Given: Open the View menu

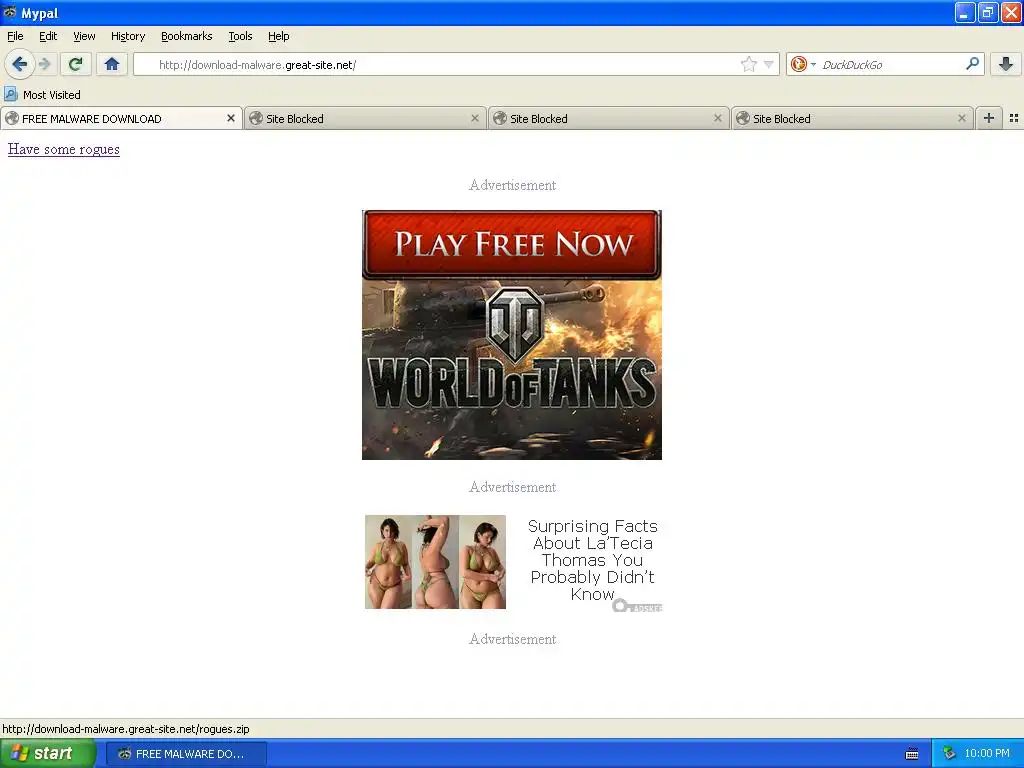Looking at the screenshot, I should [x=84, y=36].
